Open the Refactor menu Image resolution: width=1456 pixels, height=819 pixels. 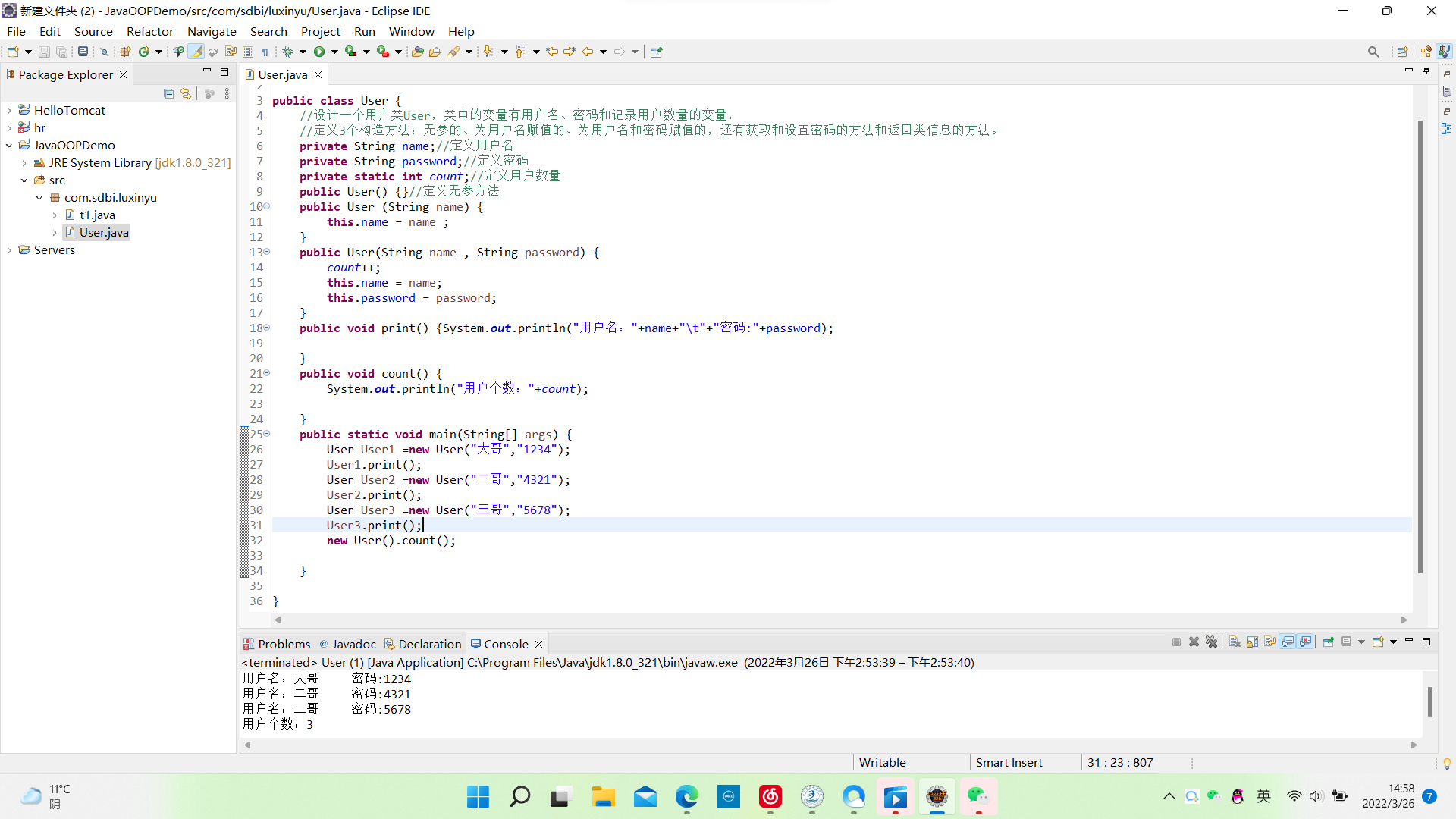pyautogui.click(x=149, y=31)
